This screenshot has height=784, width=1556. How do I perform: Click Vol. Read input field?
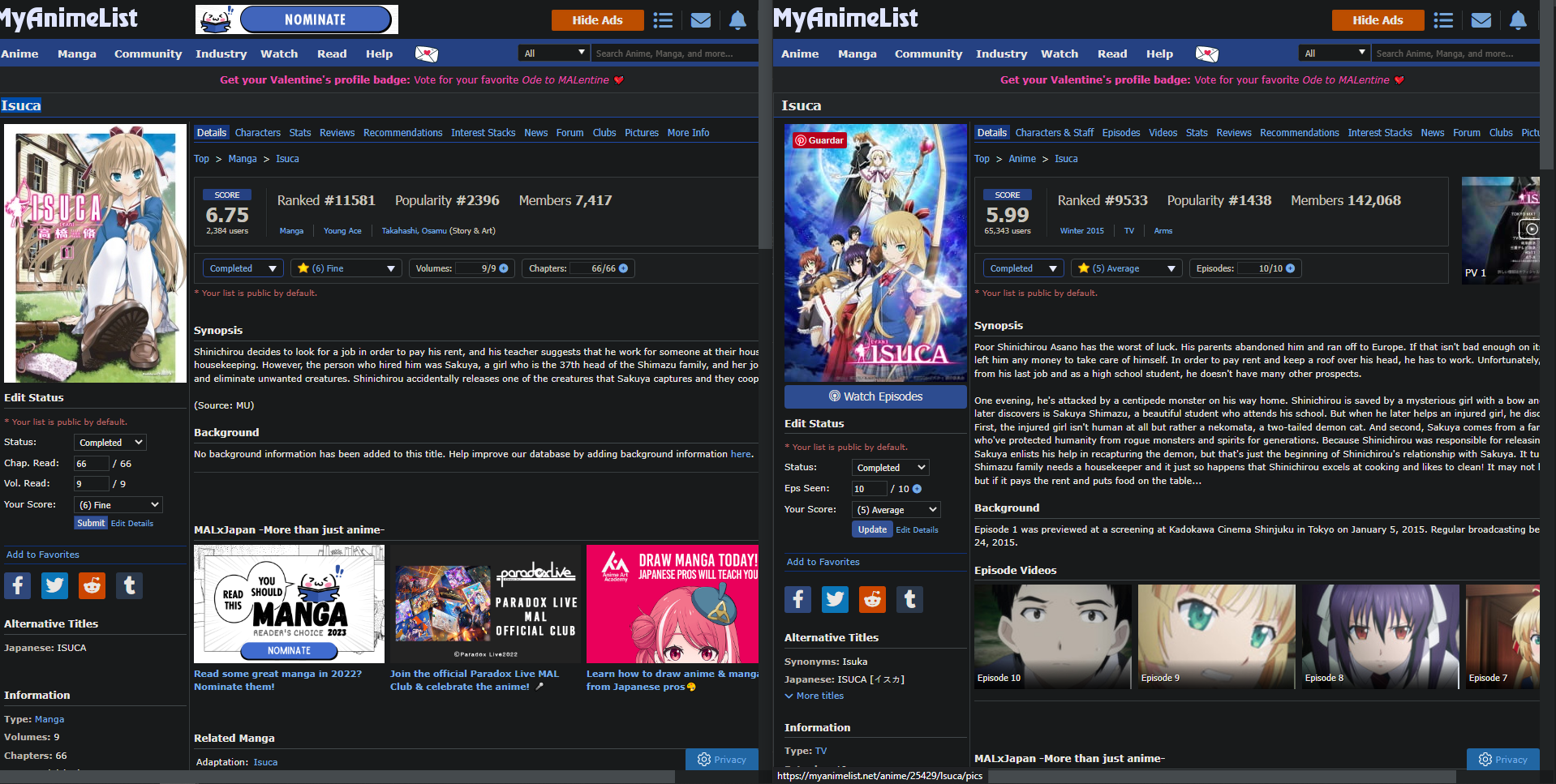91,484
